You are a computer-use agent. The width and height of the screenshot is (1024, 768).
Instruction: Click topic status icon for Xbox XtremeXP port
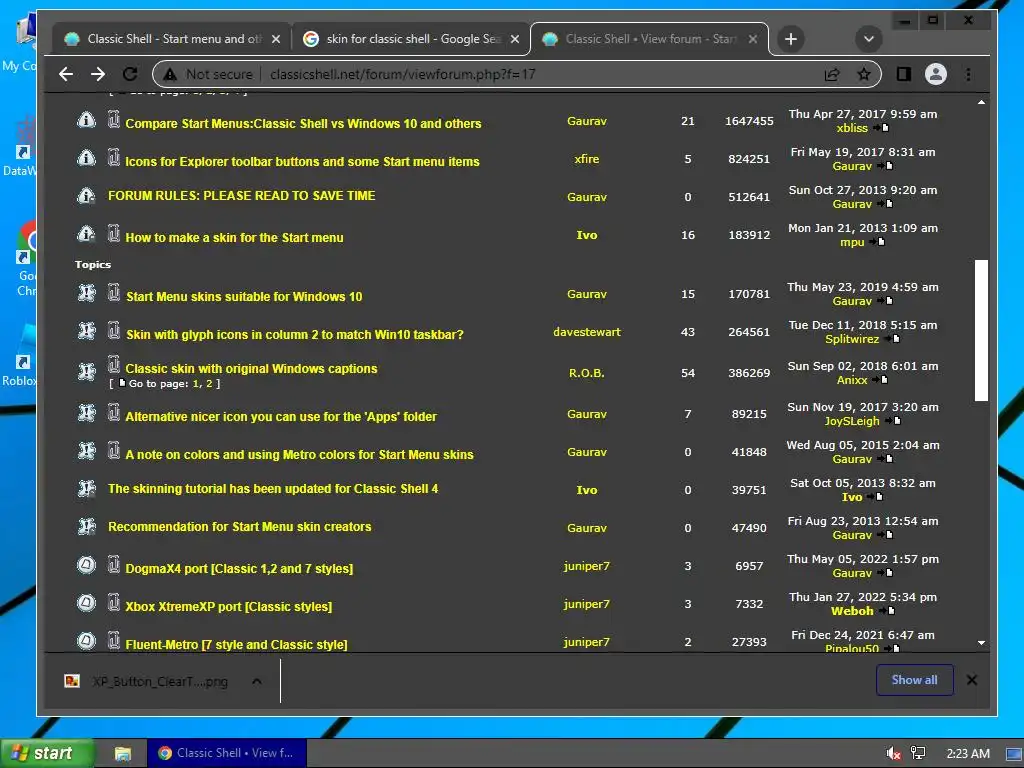coord(86,603)
